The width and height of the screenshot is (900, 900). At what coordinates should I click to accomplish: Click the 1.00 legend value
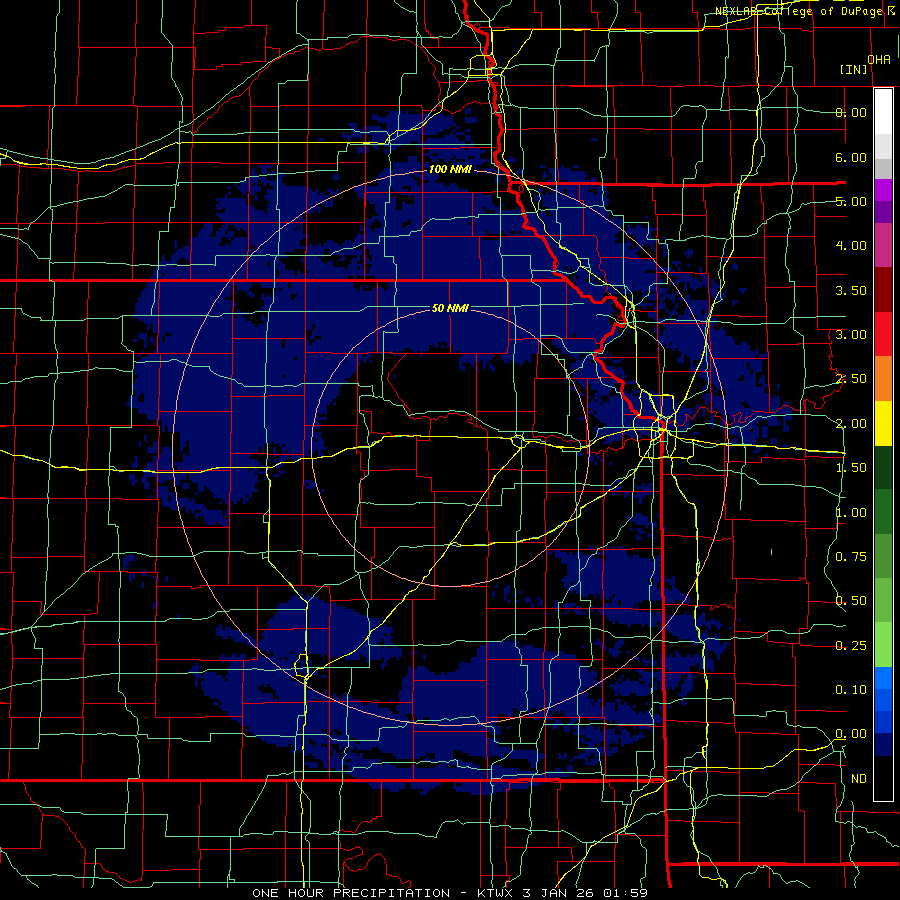click(851, 513)
